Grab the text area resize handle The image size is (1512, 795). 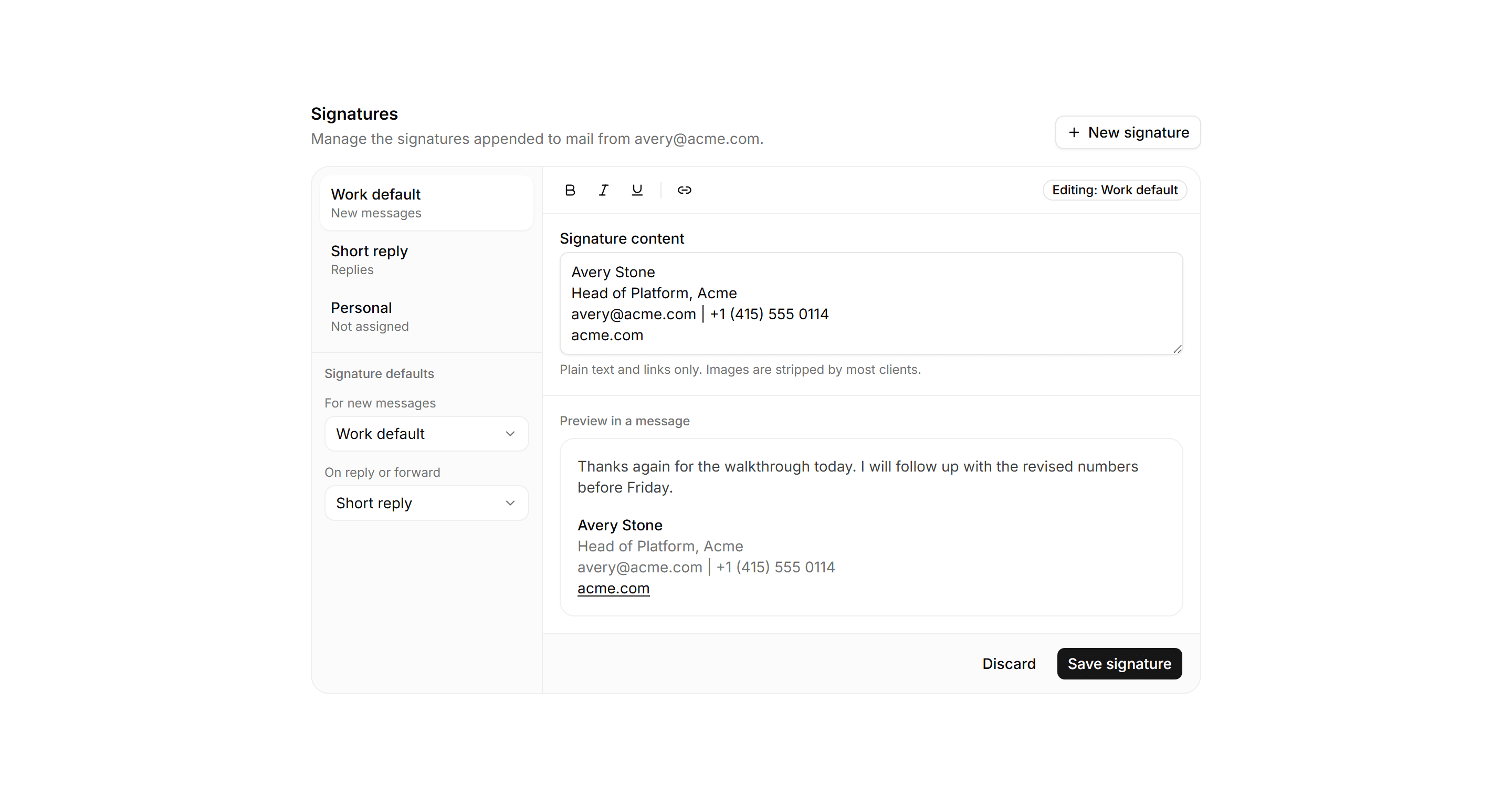(1178, 349)
